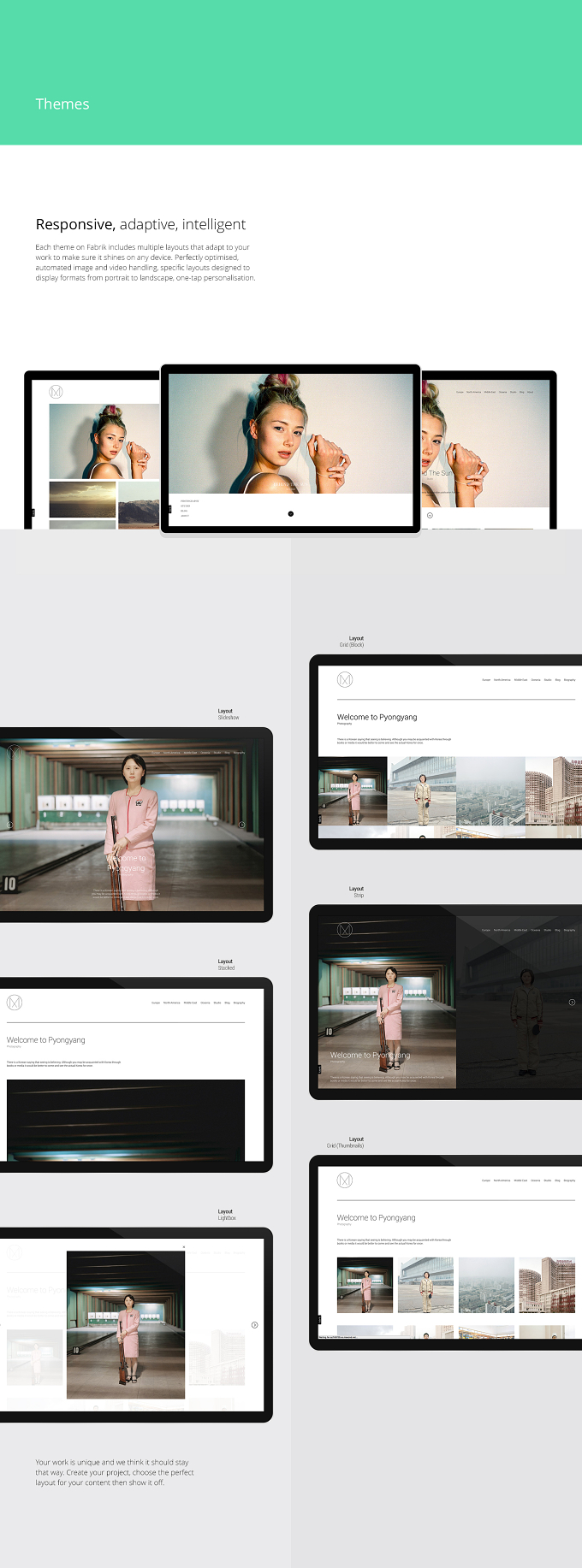This screenshot has height=1568, width=582.
Task: Click Welcome to Pyongyang title in Stacked layout
Action: point(46,1040)
